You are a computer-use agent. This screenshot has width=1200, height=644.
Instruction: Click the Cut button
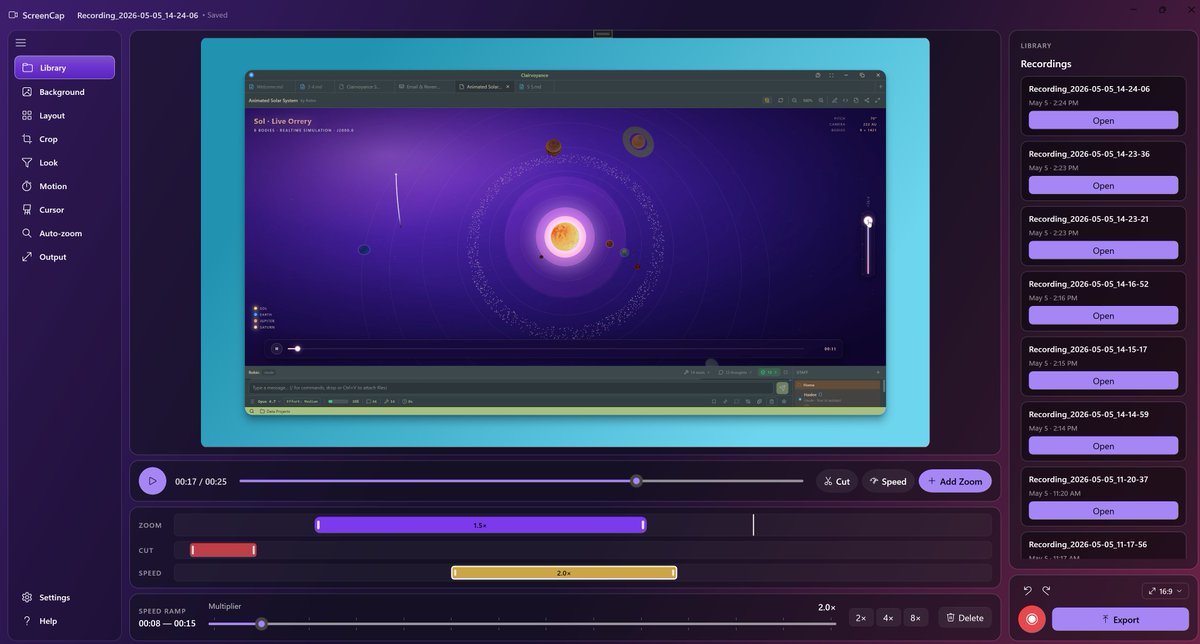click(x=836, y=481)
